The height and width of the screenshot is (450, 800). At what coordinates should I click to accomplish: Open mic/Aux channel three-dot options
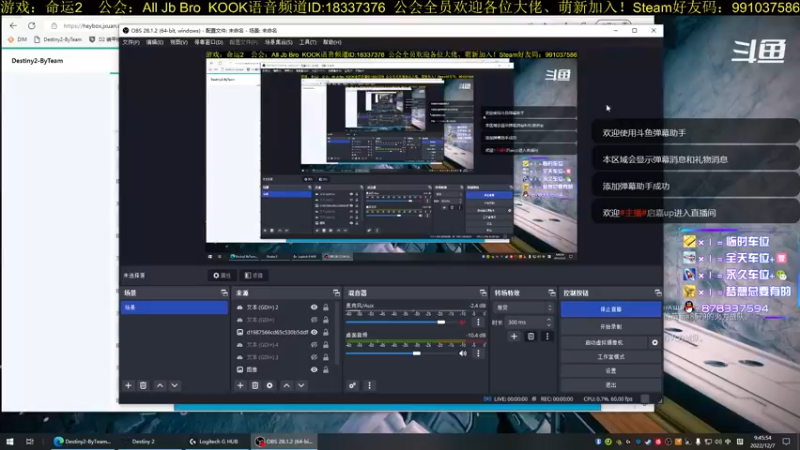pos(478,322)
